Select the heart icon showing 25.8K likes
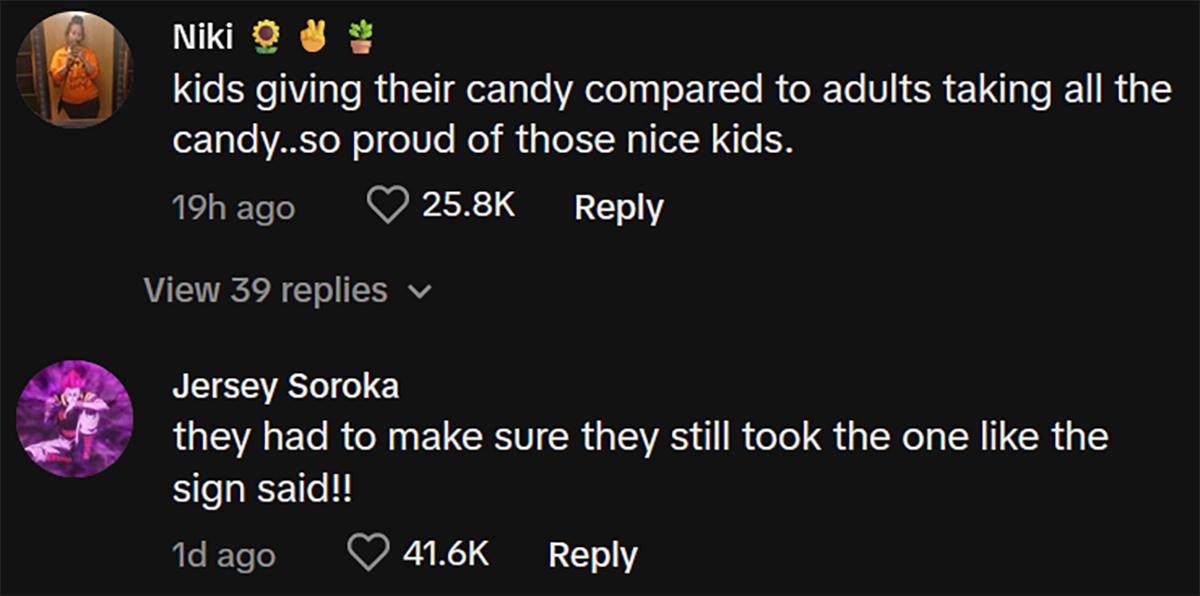 (385, 206)
